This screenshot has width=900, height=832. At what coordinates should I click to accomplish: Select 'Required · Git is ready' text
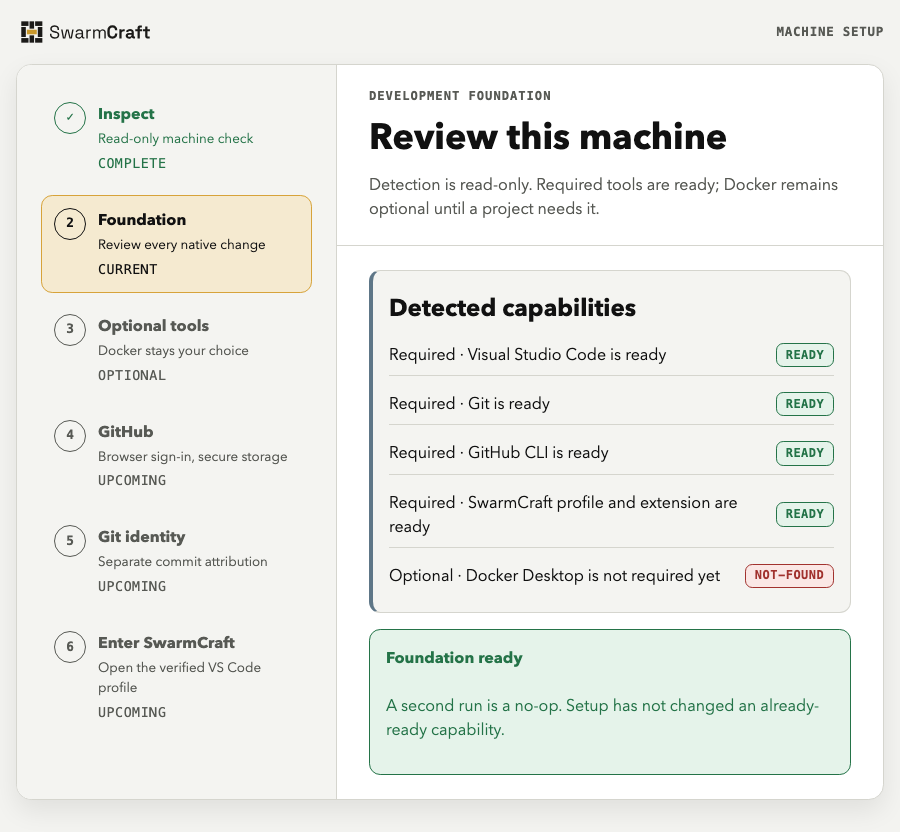469,404
